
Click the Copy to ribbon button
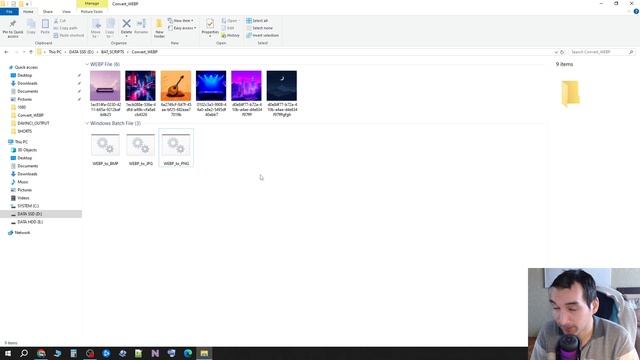(109, 28)
